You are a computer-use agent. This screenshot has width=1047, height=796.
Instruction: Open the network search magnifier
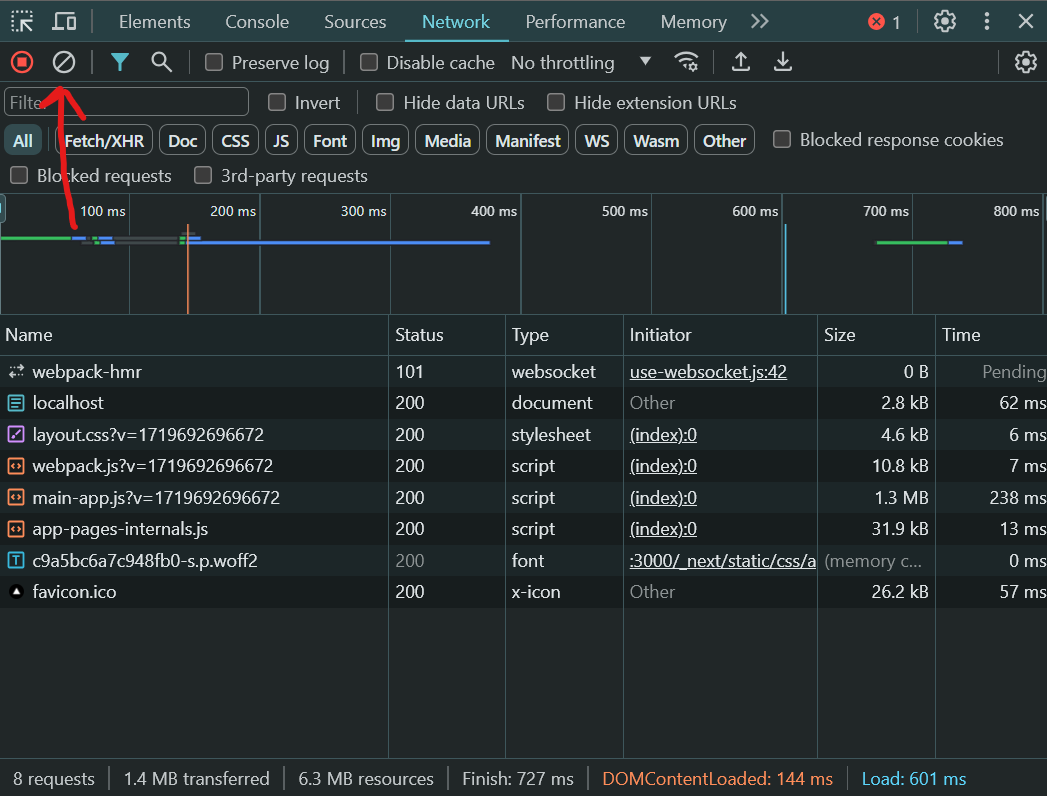[161, 62]
